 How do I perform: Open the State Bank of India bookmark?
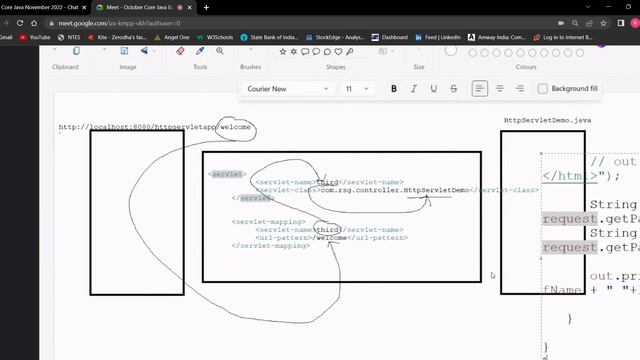[269, 37]
